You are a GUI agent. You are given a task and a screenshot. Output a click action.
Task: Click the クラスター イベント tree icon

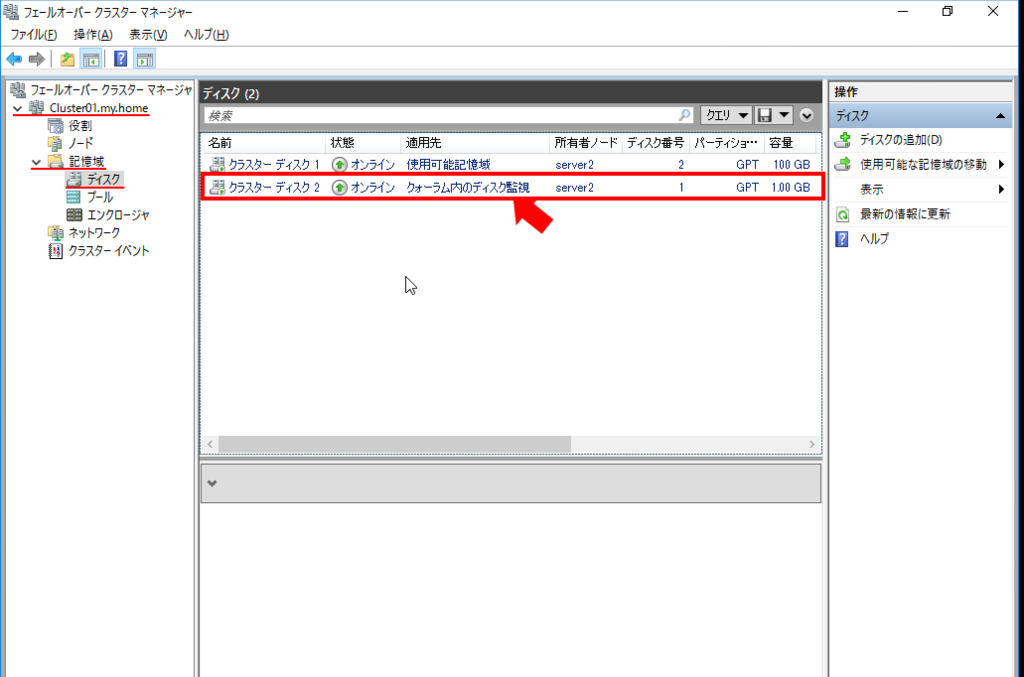click(x=56, y=251)
